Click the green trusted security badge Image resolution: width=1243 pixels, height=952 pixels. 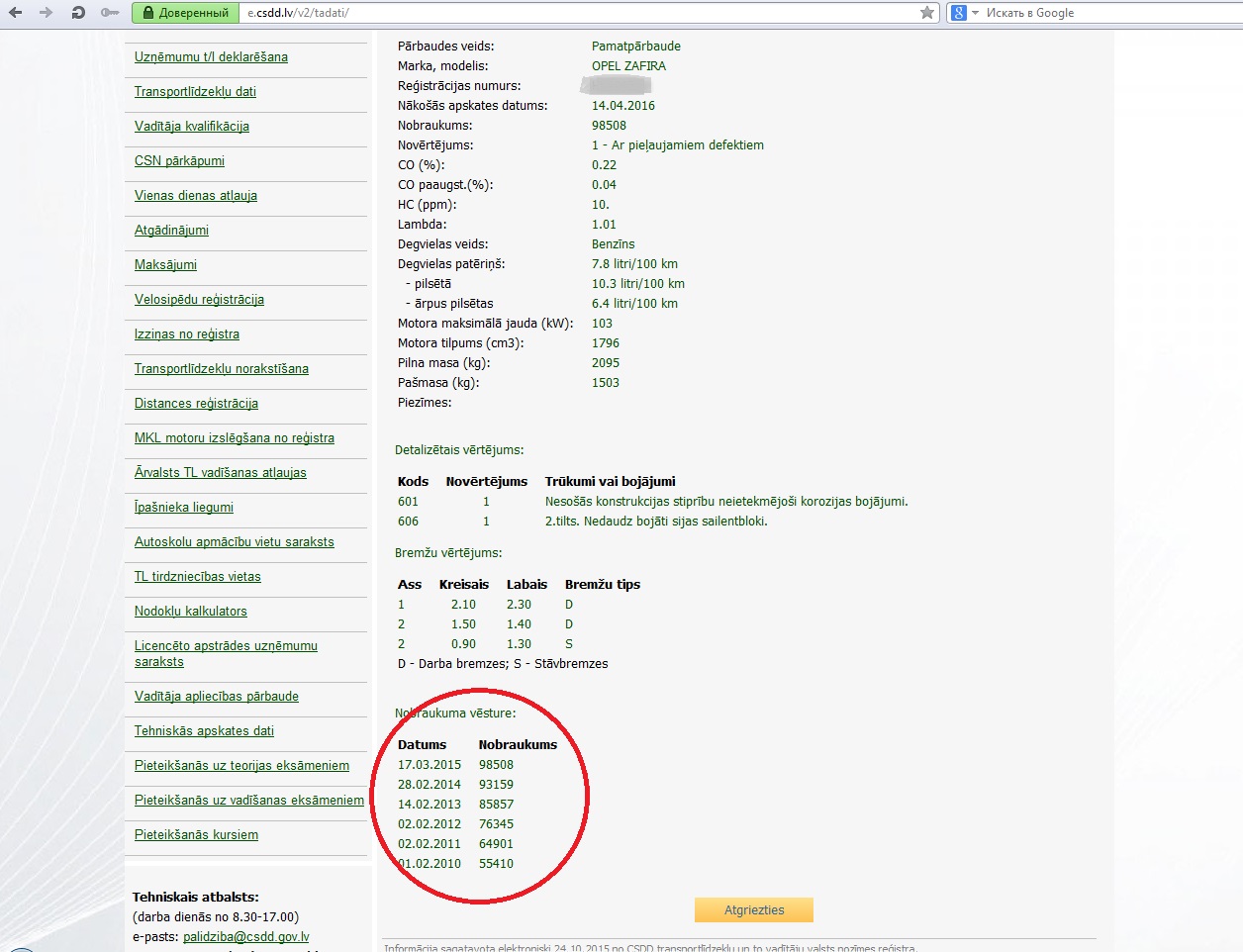(185, 13)
